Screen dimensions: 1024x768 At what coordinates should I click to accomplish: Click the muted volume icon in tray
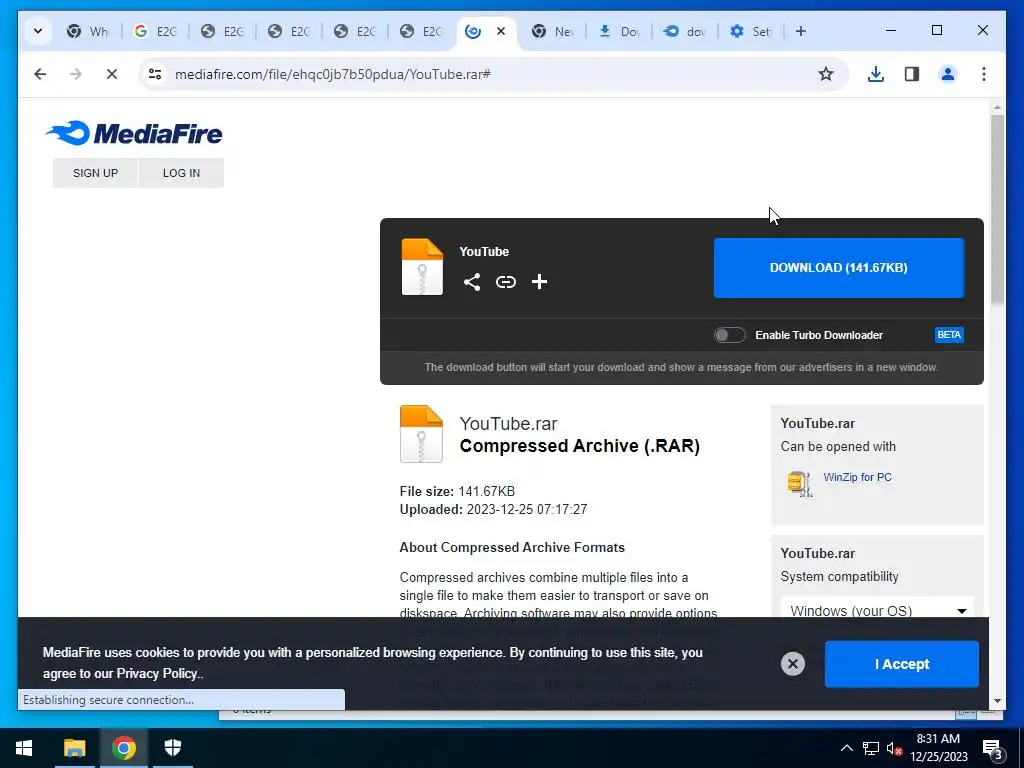pos(894,748)
